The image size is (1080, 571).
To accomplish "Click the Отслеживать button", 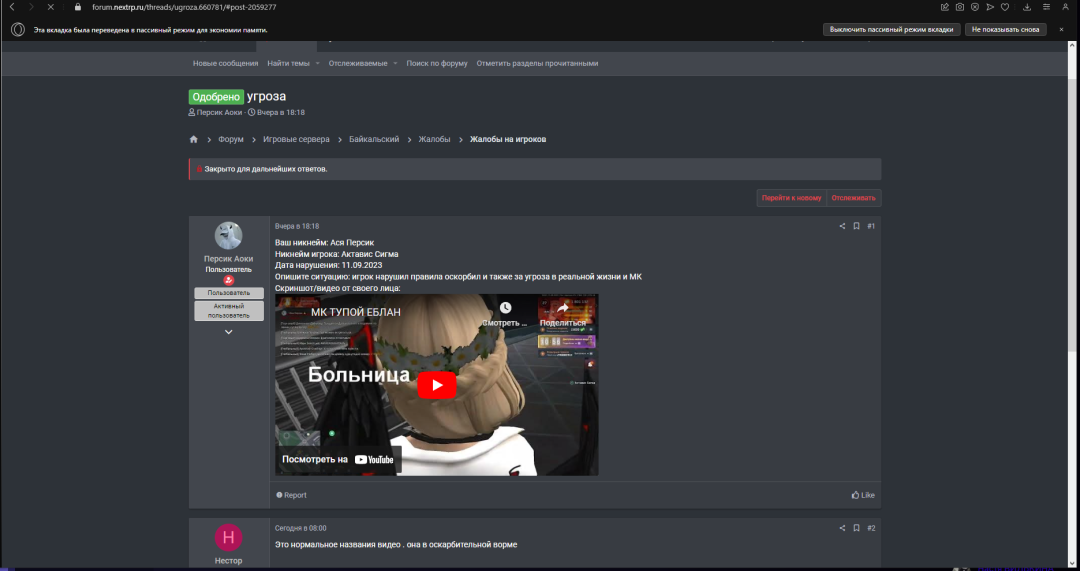I will click(854, 198).
